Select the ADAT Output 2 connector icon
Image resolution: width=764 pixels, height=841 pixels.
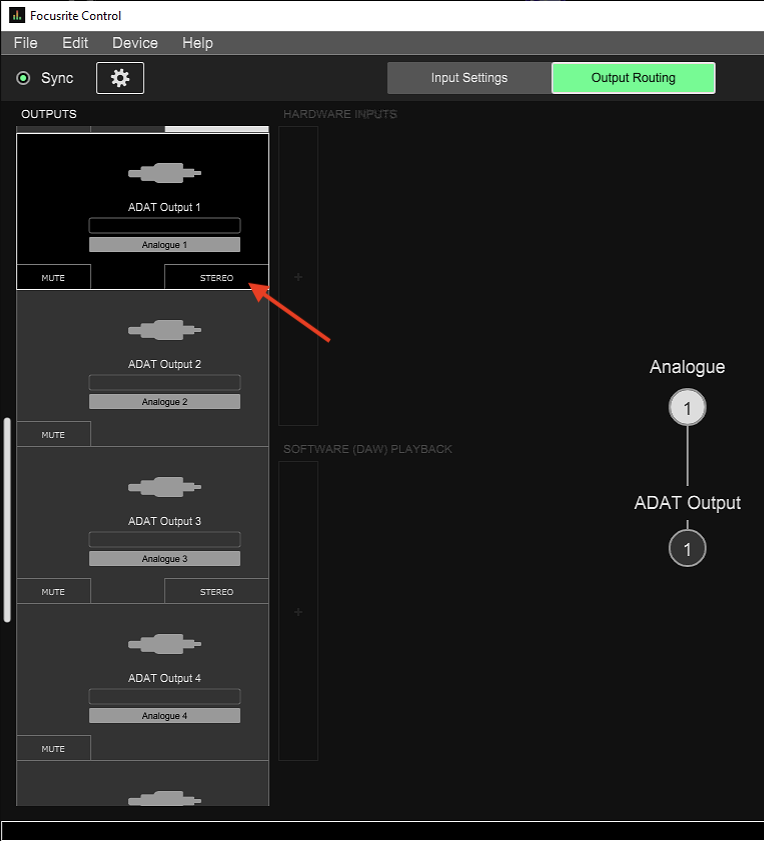click(164, 330)
